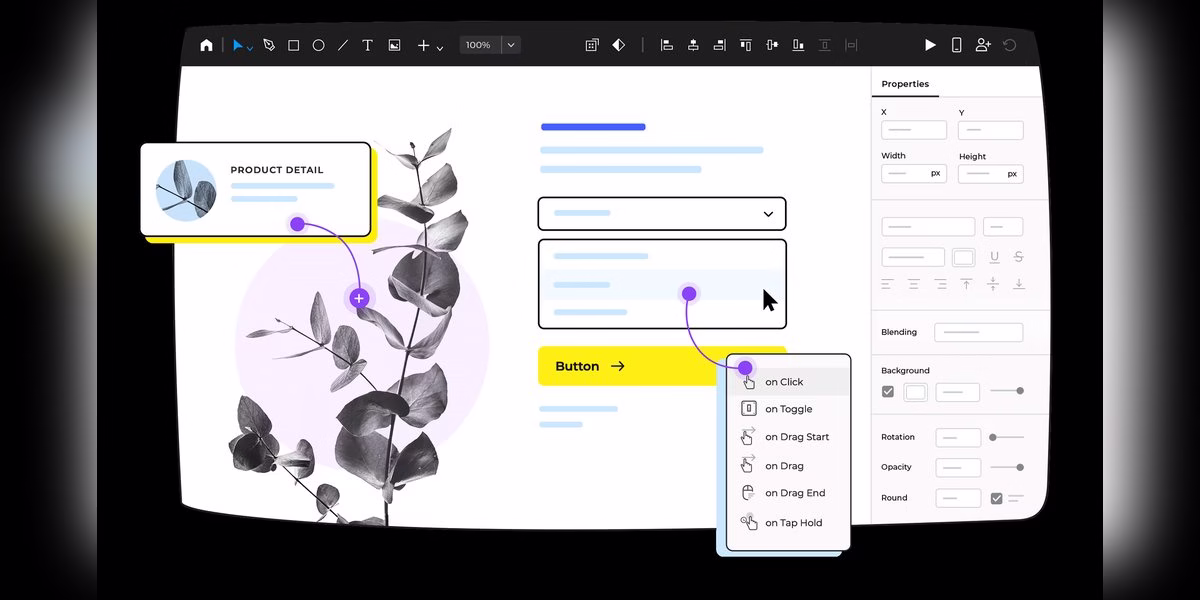This screenshot has width=1200, height=600.
Task: Align selection to horizontal centers
Action: click(693, 45)
